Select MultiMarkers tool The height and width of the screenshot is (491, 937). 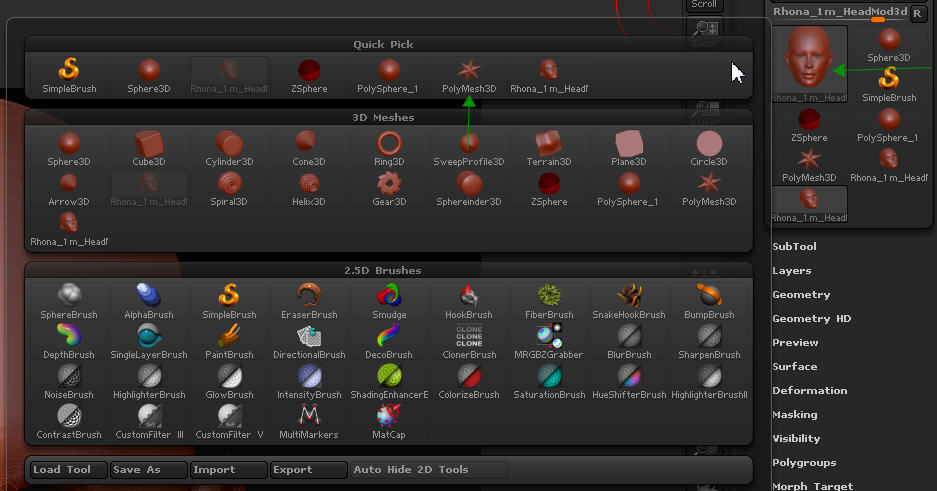[x=309, y=422]
